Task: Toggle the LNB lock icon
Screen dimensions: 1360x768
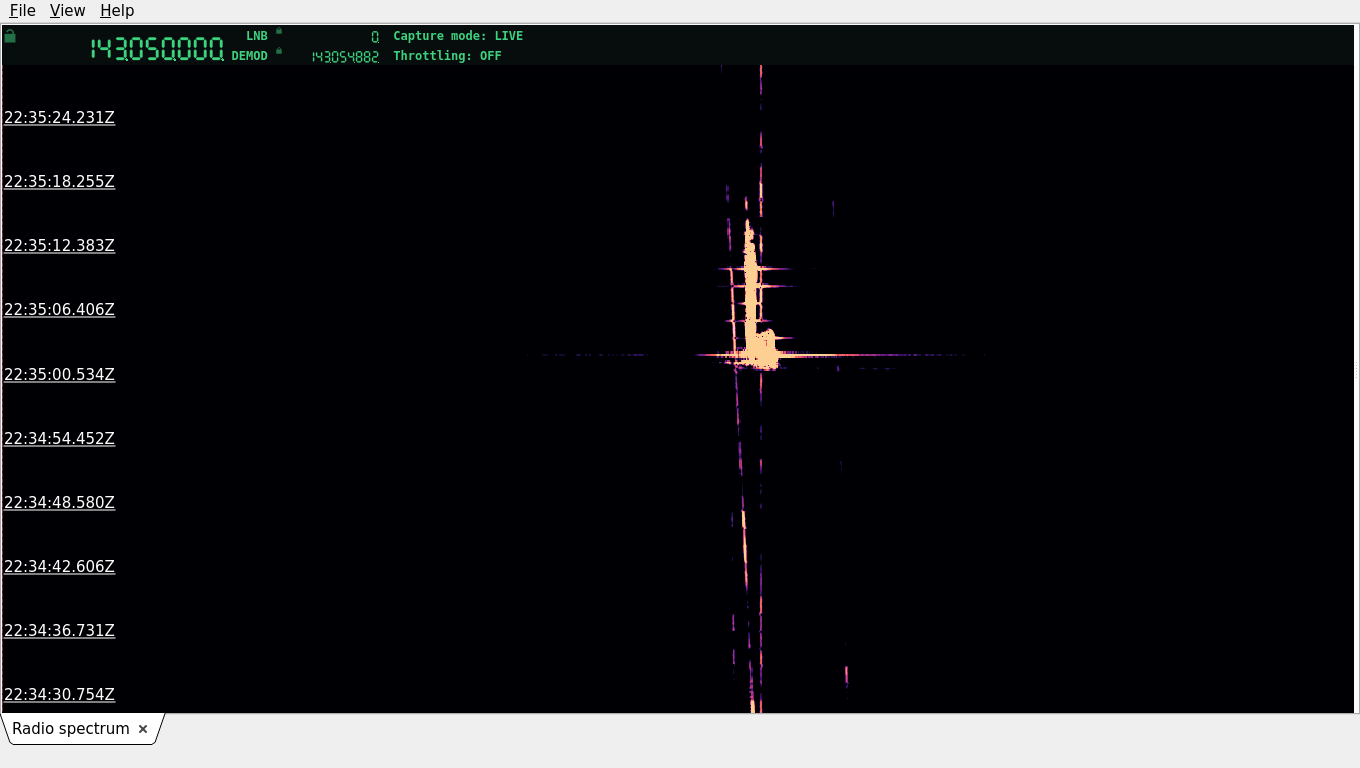Action: [279, 31]
